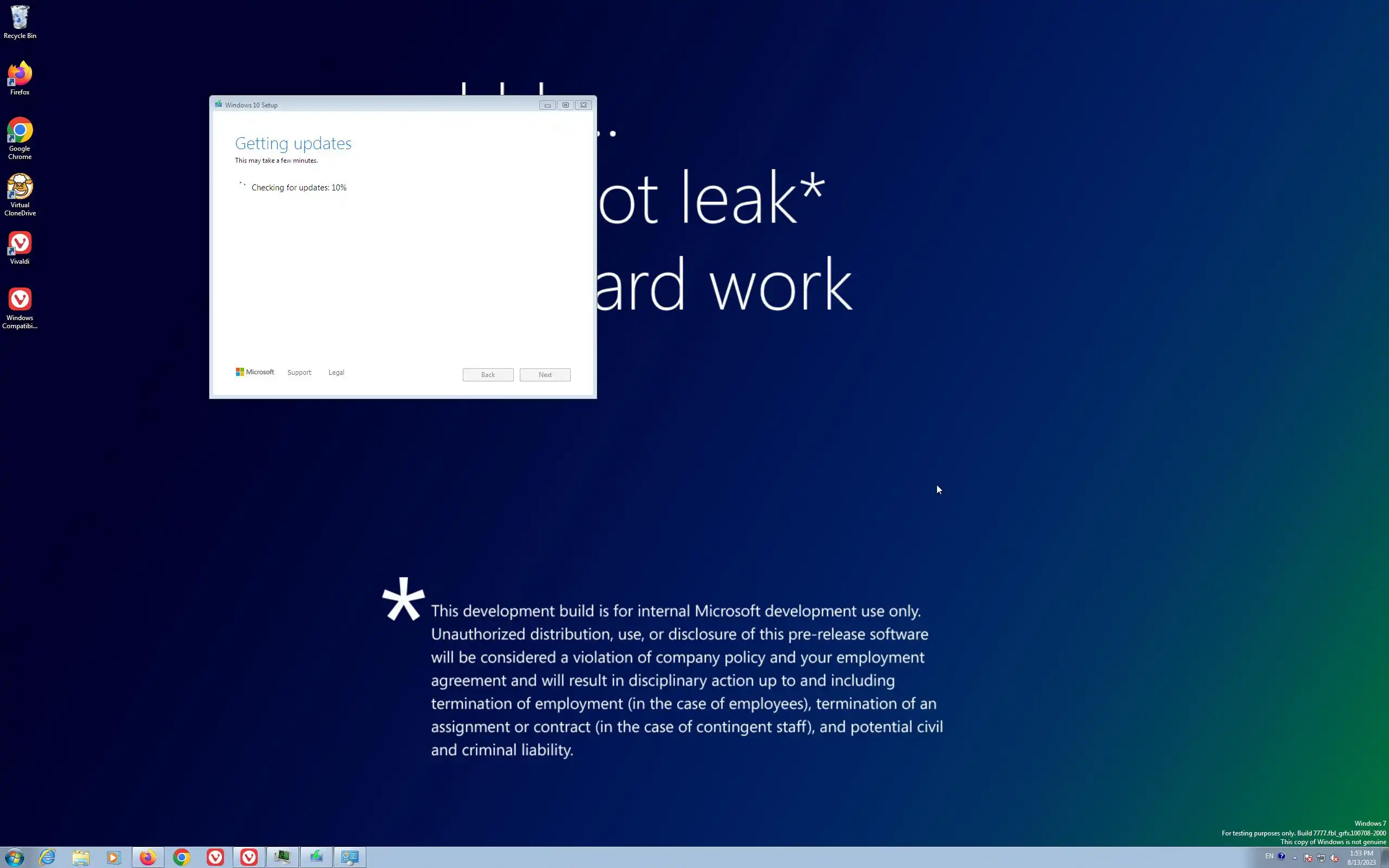Click the EN language indicator

tap(1269, 856)
